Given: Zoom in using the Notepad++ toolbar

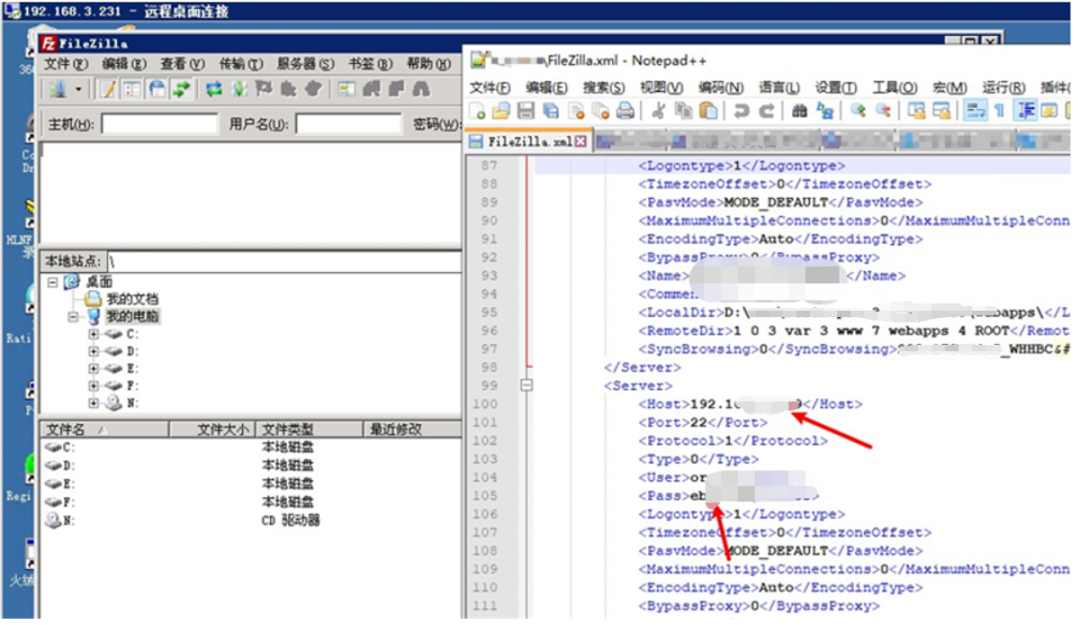Looking at the screenshot, I should (858, 110).
